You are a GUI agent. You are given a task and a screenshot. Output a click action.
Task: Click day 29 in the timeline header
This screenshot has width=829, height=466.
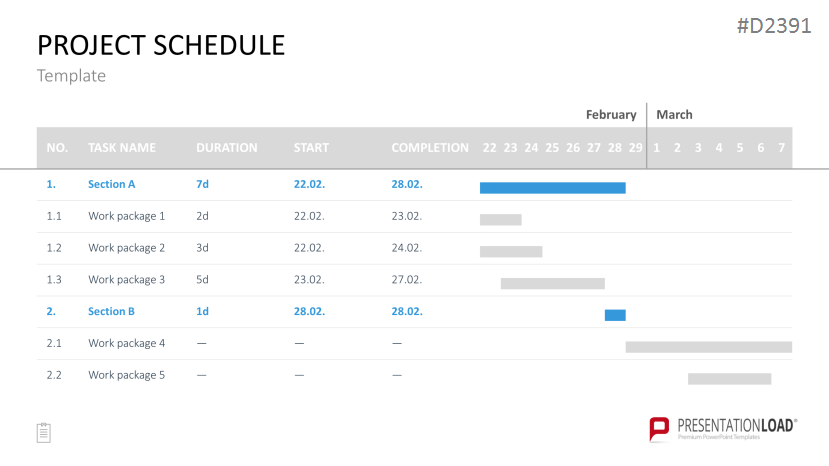point(635,148)
